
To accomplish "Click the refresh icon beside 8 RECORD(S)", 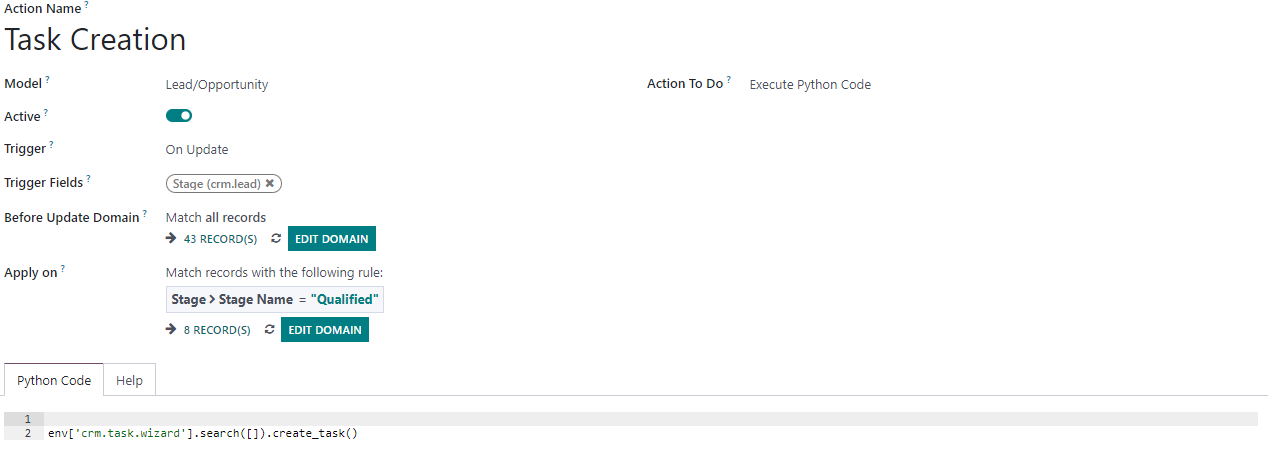I will point(269,330).
